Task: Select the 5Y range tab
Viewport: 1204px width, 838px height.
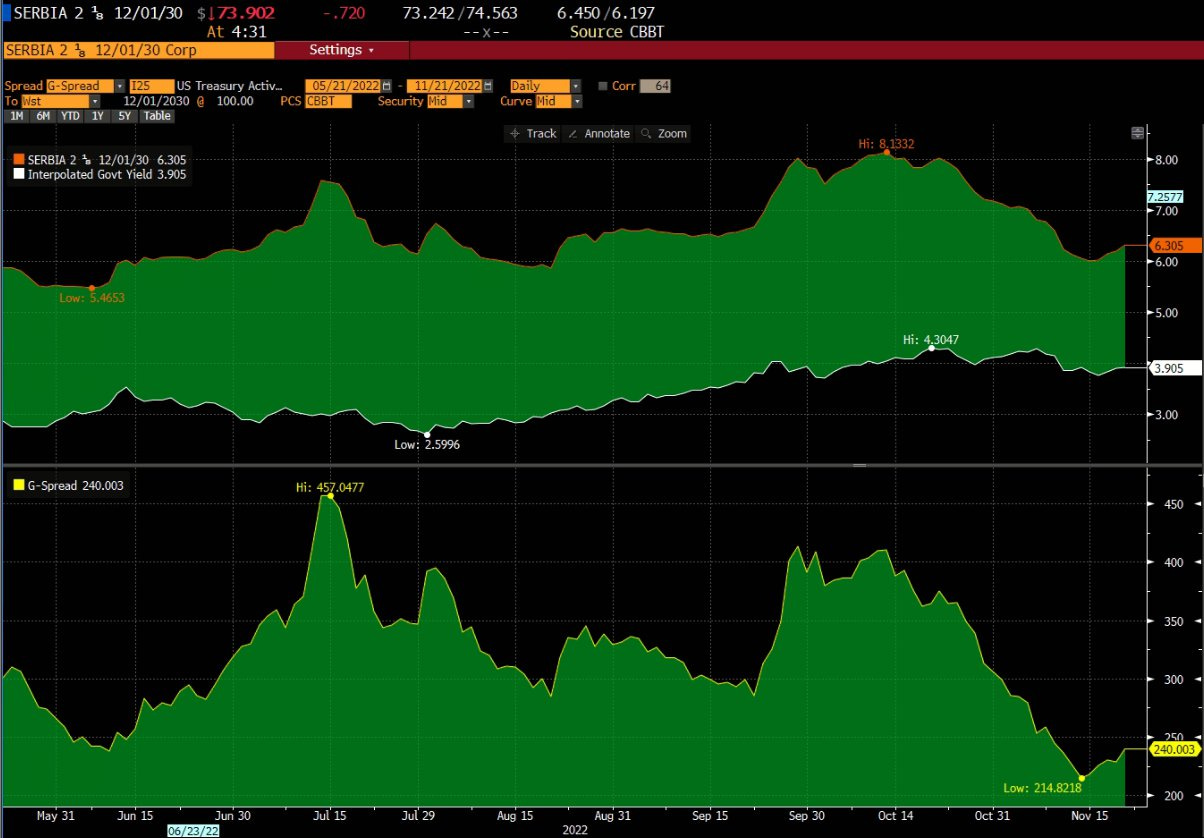Action: tap(123, 116)
